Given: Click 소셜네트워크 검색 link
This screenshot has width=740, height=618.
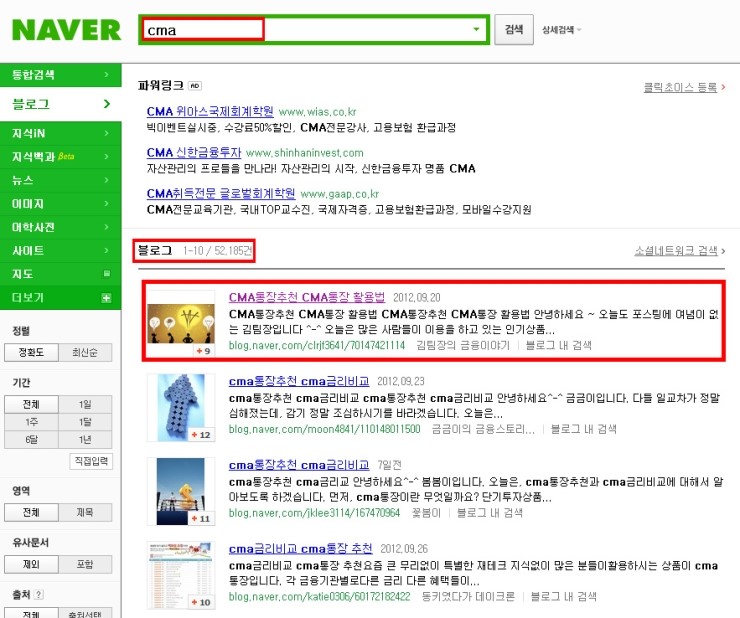Looking at the screenshot, I should pyautogui.click(x=676, y=251).
